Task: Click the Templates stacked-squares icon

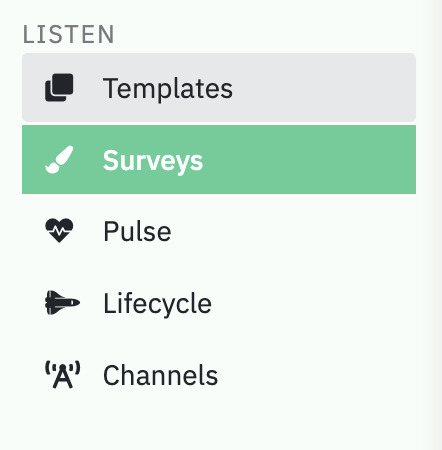Action: click(x=59, y=88)
